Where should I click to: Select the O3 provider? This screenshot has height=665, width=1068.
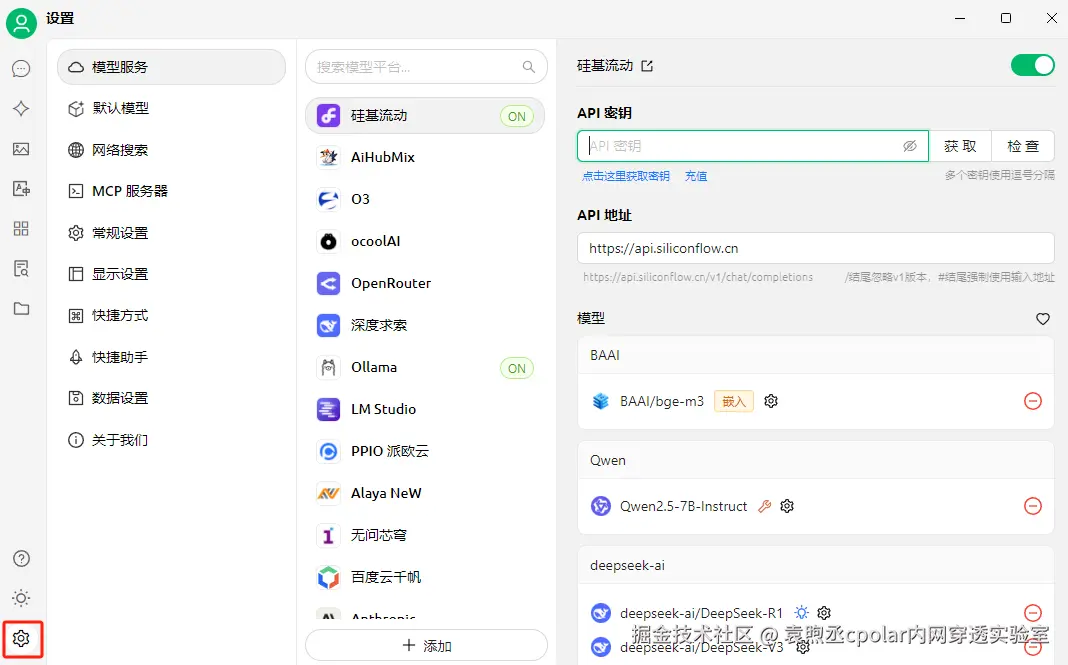(x=425, y=200)
